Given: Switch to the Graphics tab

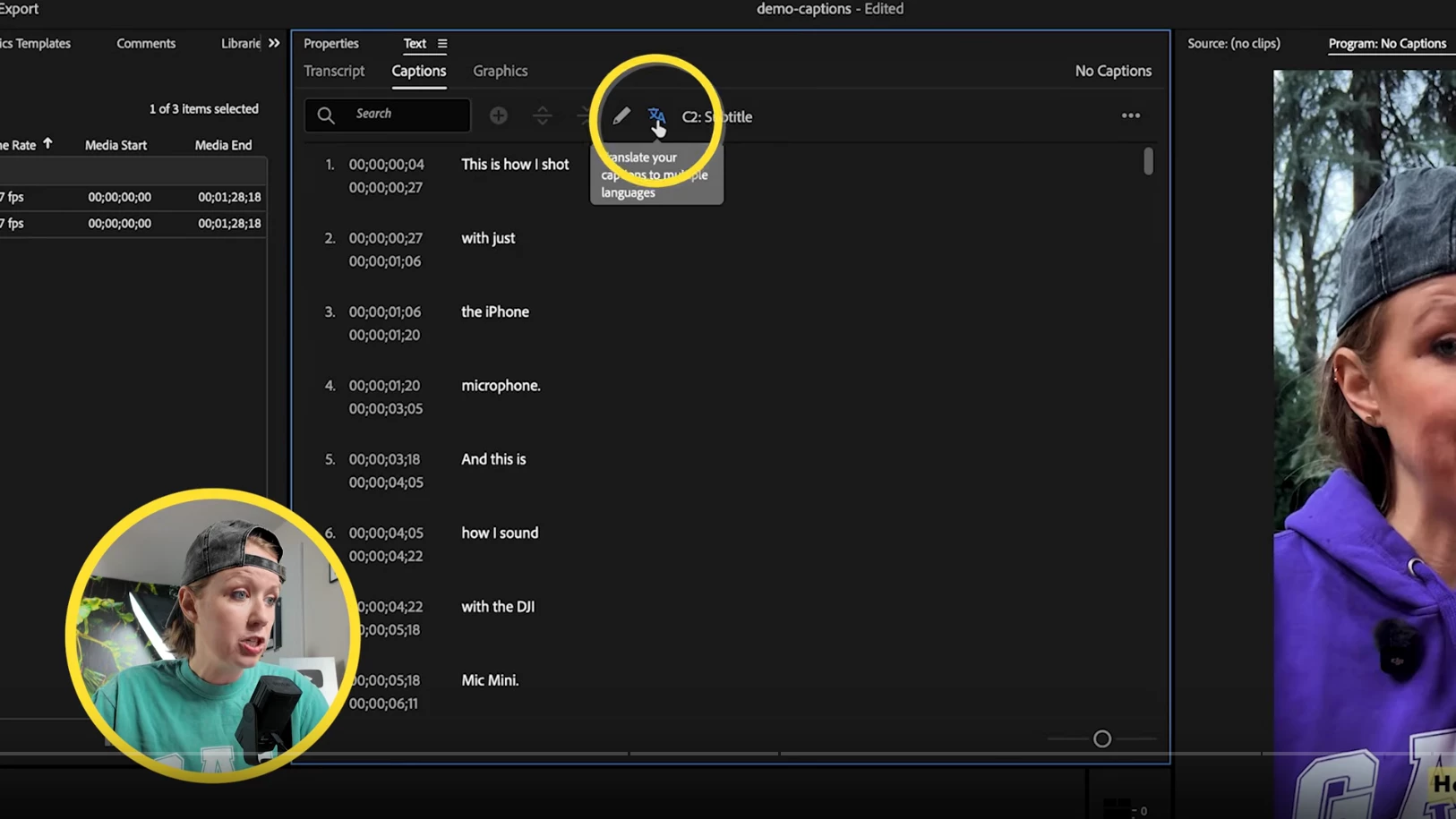Looking at the screenshot, I should tap(500, 71).
